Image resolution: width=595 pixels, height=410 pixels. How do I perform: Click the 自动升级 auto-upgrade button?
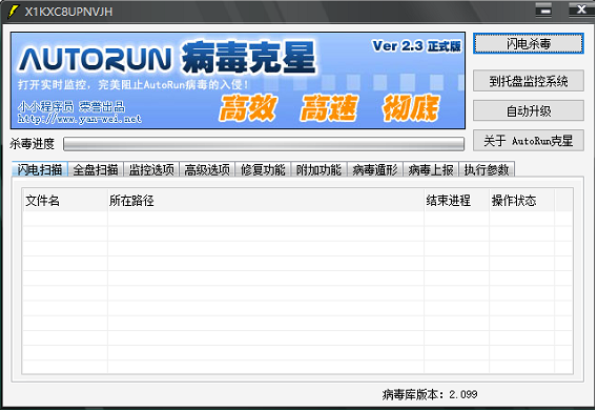coord(528,111)
